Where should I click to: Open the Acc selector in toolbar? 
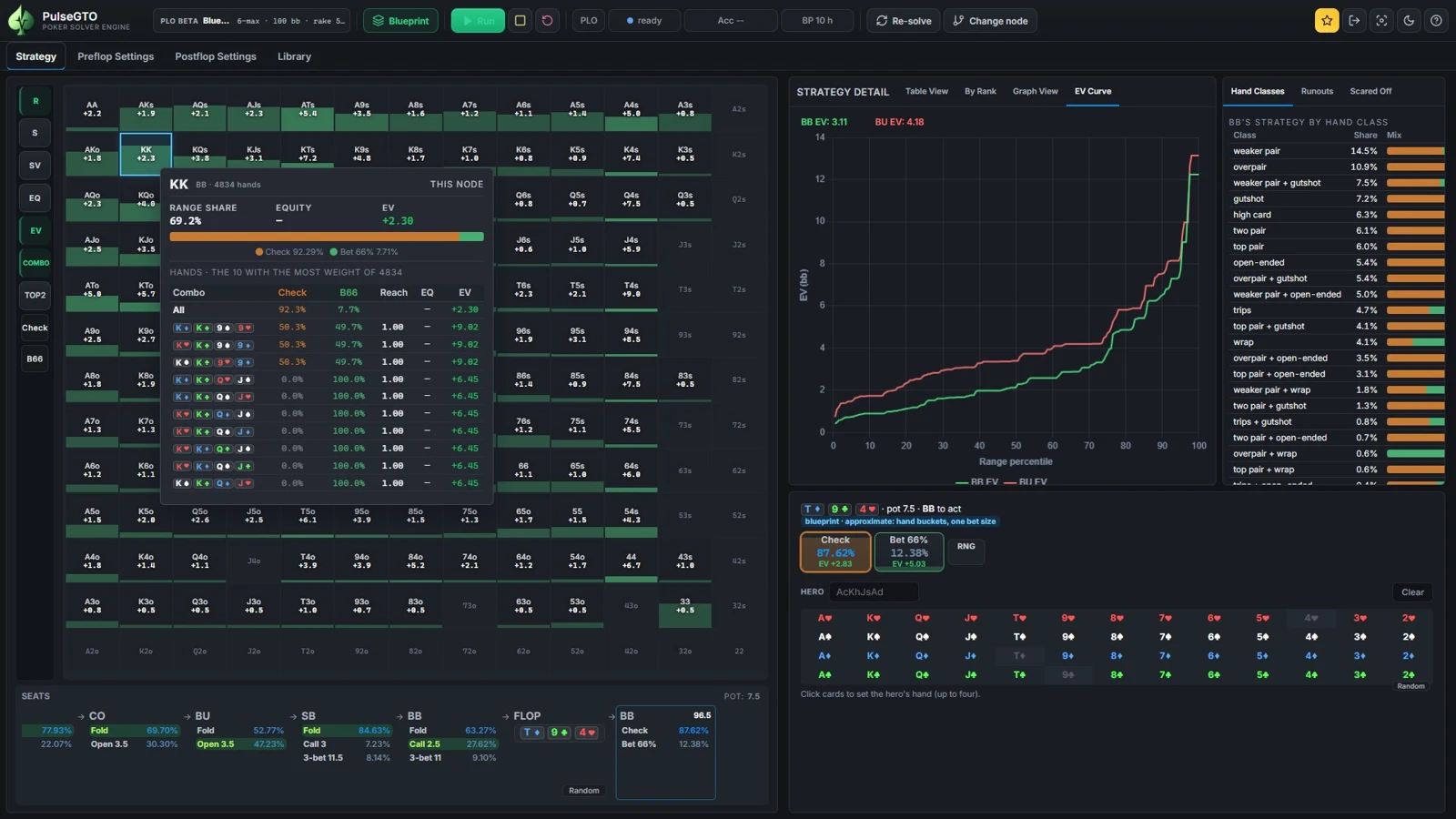[x=731, y=20]
